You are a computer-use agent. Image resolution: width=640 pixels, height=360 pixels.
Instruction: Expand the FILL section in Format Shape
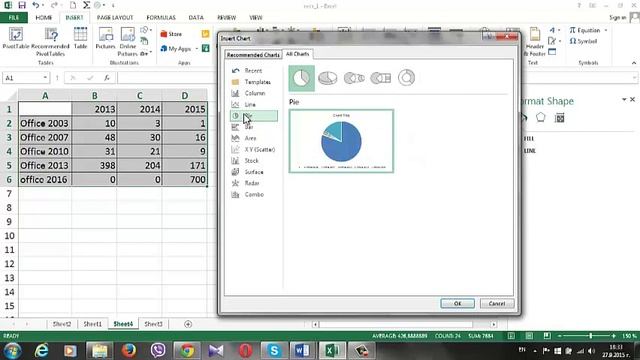(529, 138)
